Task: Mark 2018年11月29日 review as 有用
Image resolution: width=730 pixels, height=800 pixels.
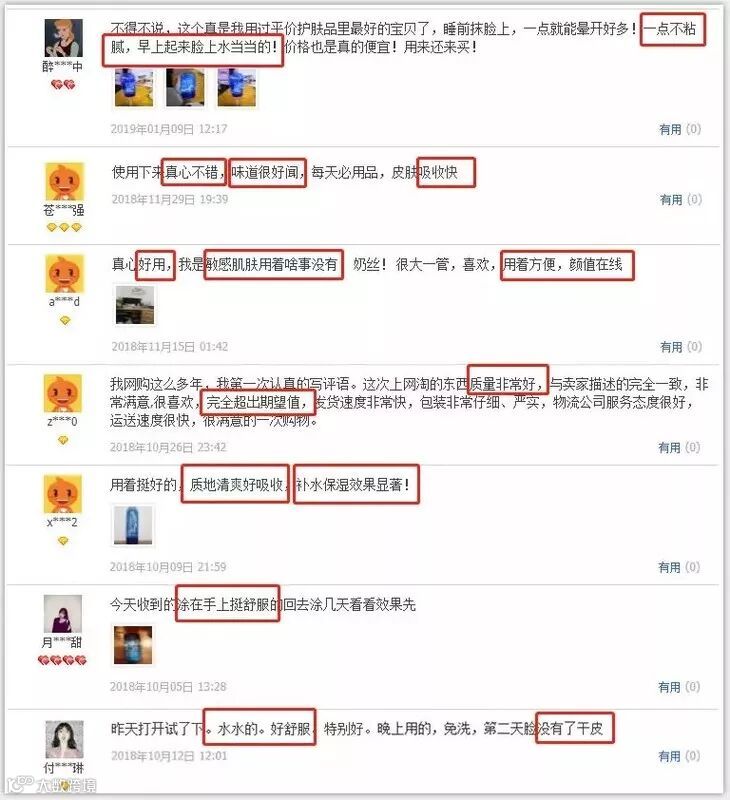Action: point(681,199)
